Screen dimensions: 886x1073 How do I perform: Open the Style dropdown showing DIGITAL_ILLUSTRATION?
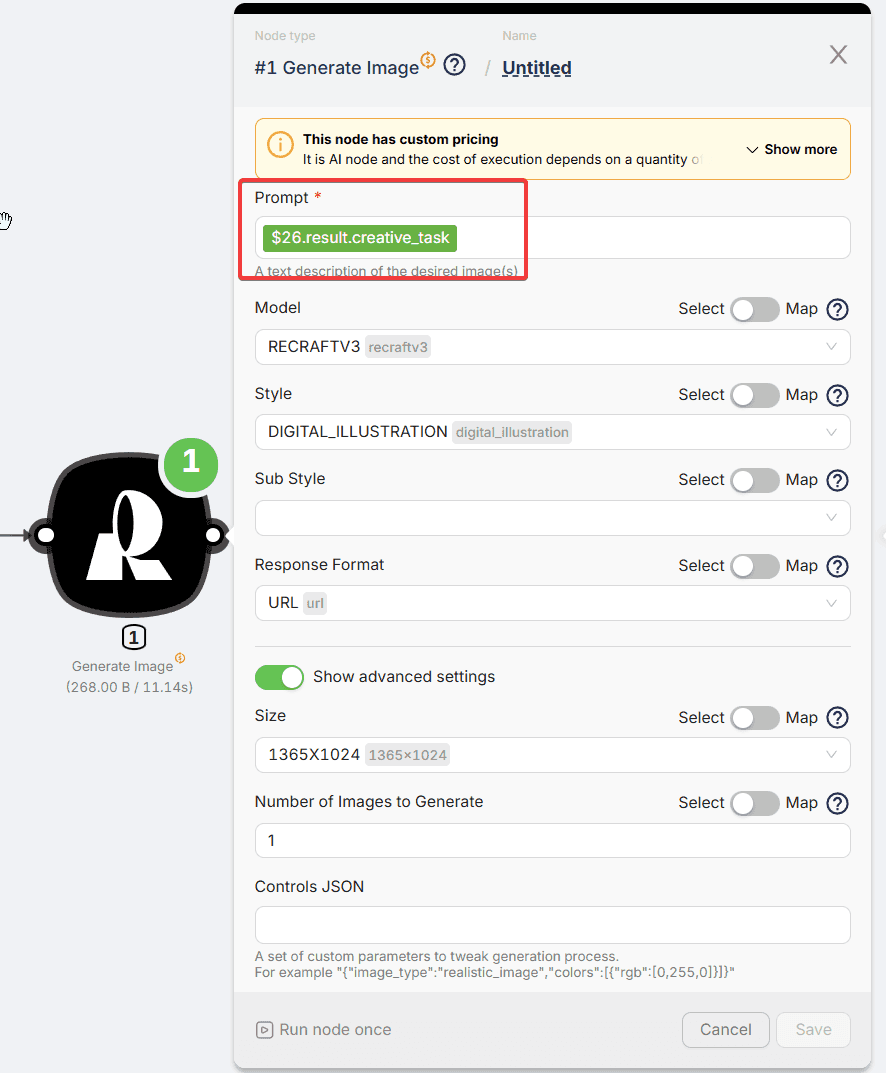pos(552,432)
